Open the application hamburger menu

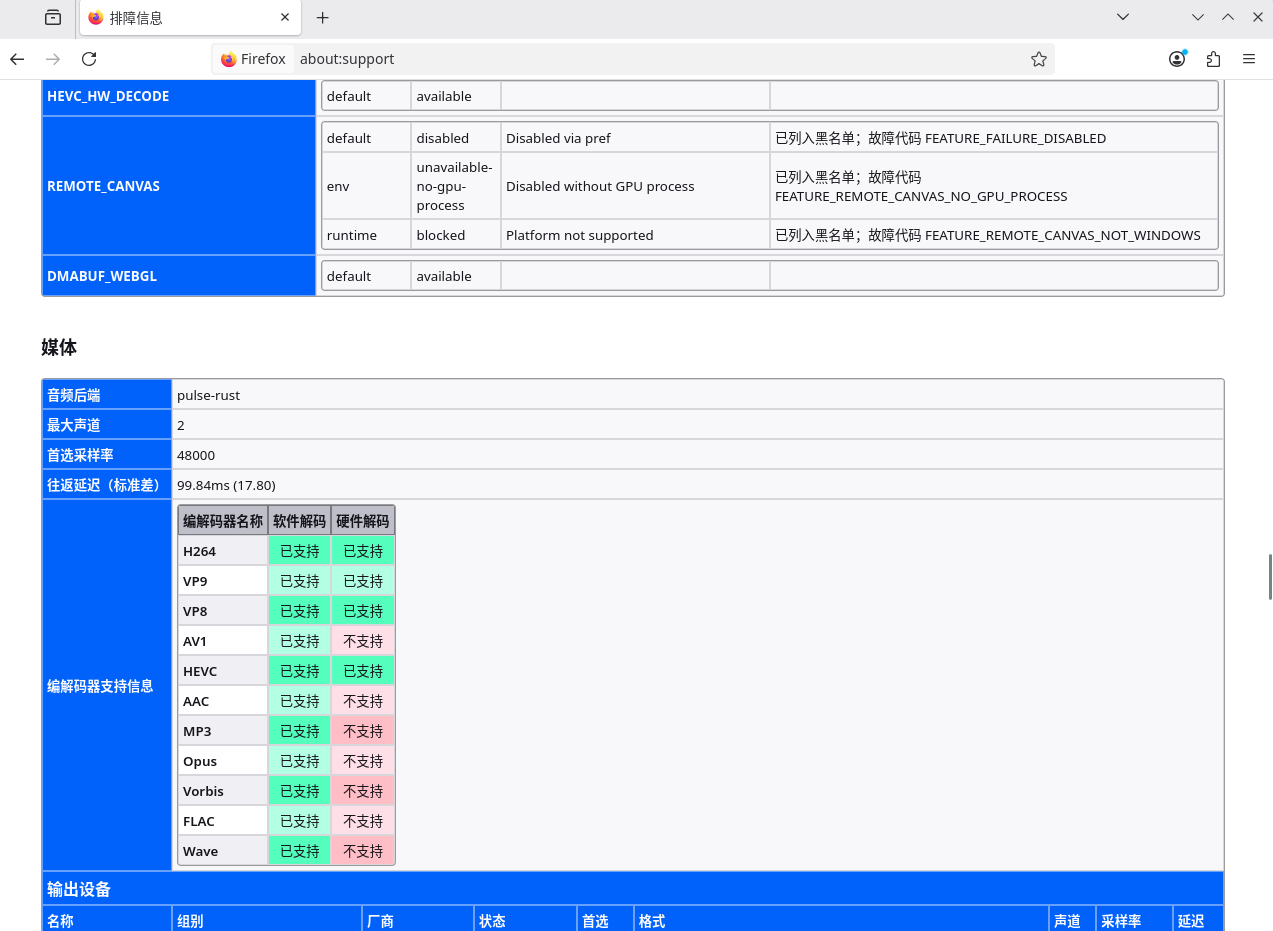tap(1249, 59)
